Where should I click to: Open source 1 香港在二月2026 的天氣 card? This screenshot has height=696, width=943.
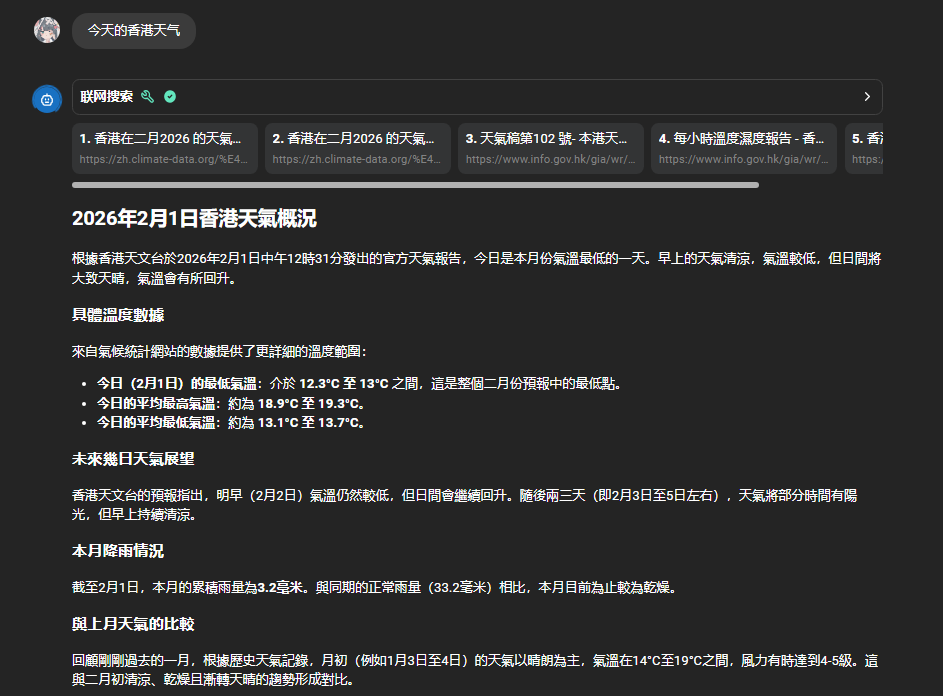165,149
